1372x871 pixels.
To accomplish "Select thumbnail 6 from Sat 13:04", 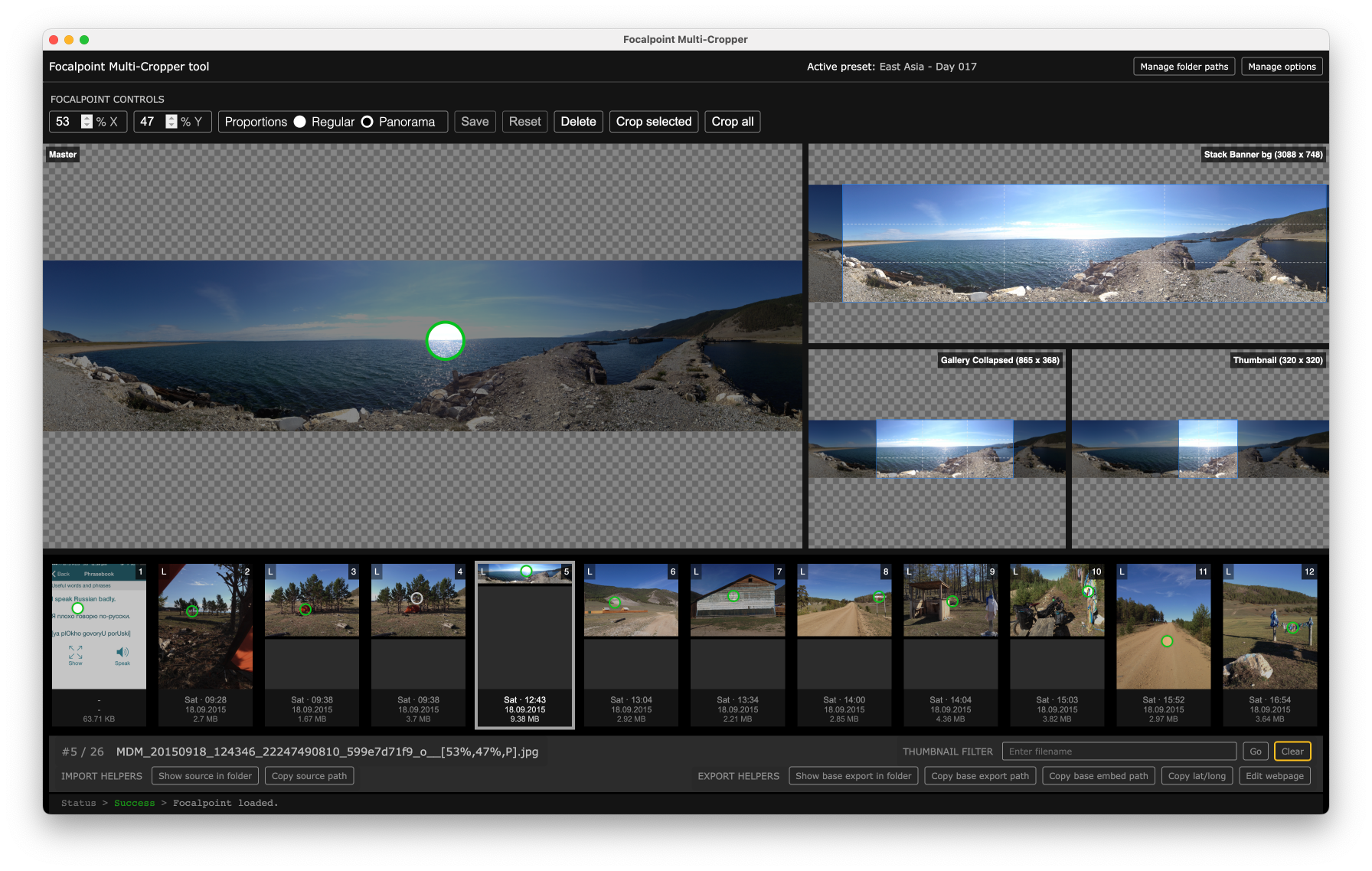I will click(x=631, y=645).
